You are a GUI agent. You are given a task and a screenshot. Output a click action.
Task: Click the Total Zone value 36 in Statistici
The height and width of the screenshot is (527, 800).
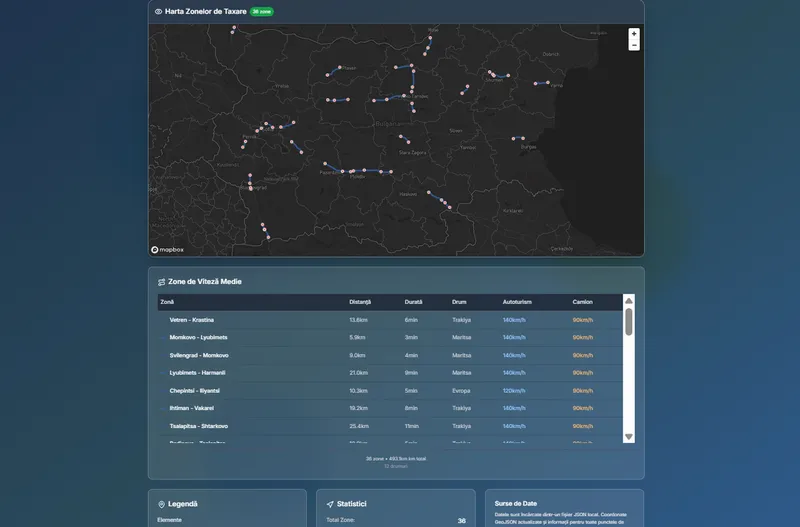pyautogui.click(x=461, y=520)
